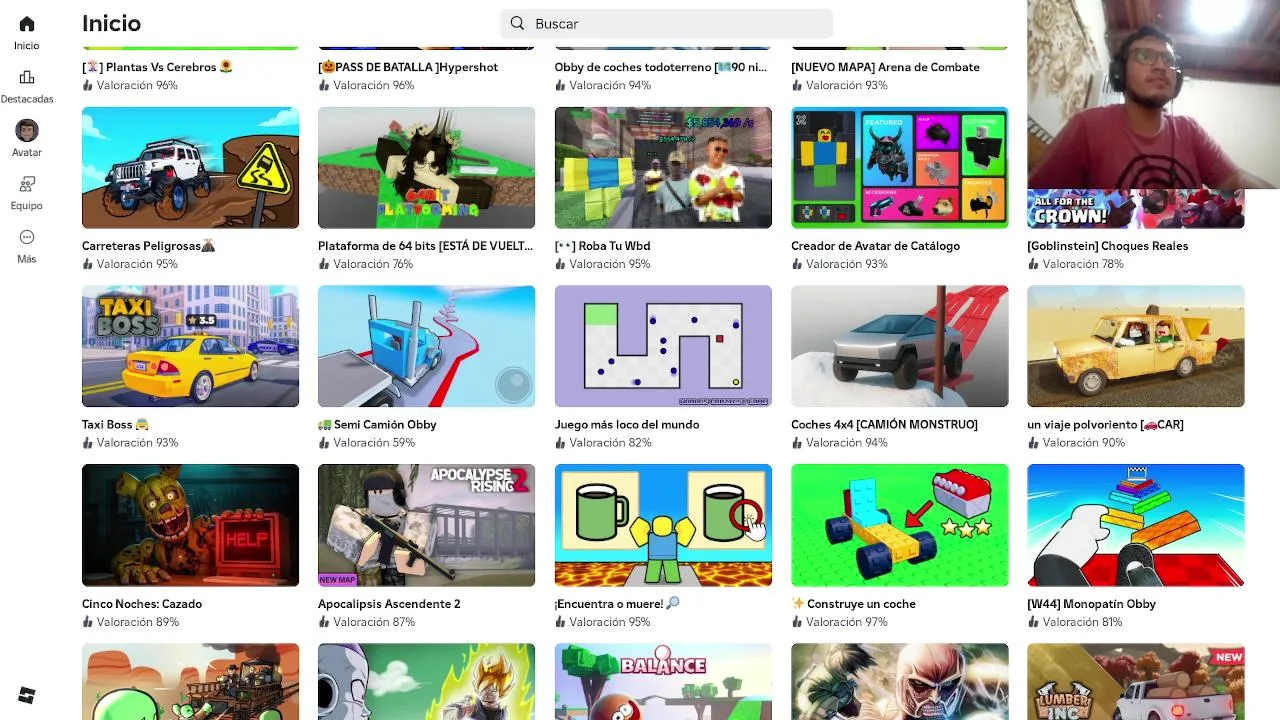The image size is (1280, 720).
Task: Click NUEVO MAPA Arena de Combate title
Action: click(x=885, y=67)
